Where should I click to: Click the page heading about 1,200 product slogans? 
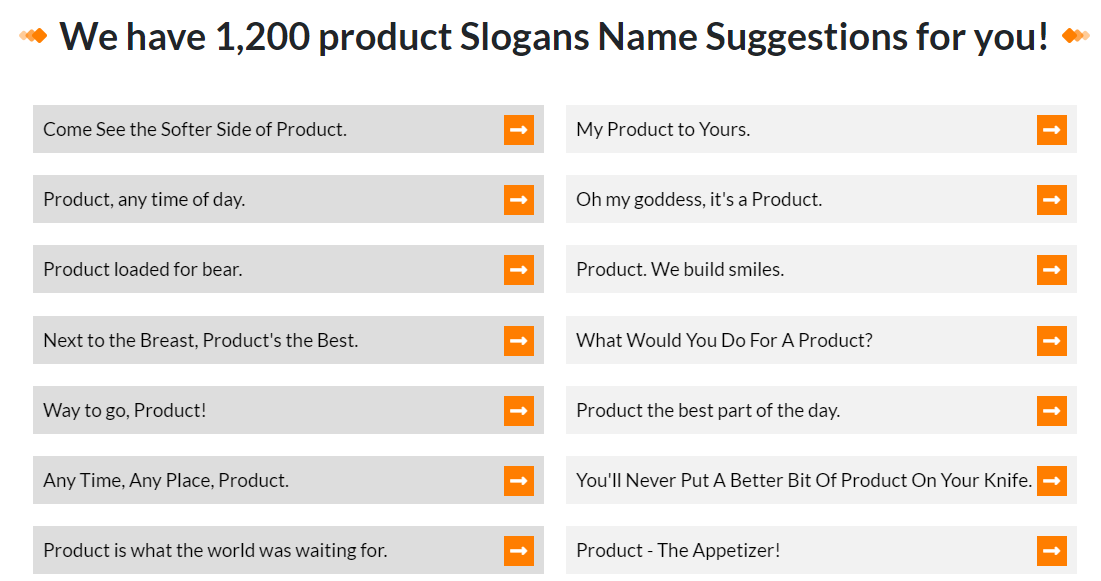(x=554, y=37)
